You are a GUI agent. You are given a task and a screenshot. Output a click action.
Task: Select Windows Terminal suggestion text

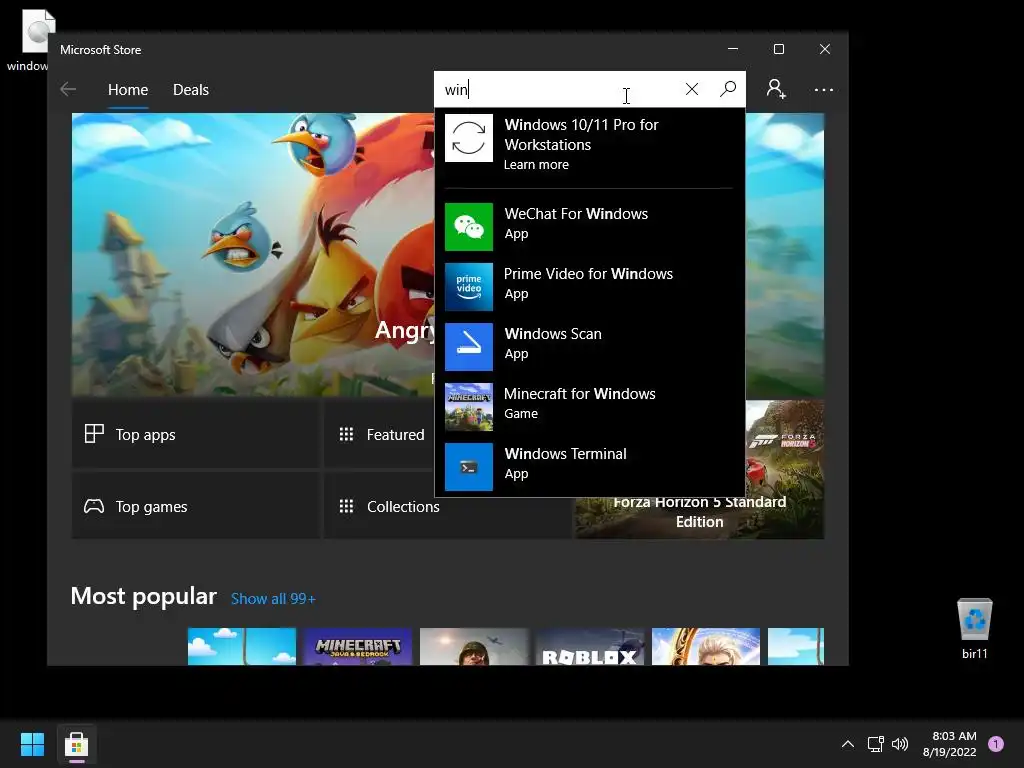point(566,454)
